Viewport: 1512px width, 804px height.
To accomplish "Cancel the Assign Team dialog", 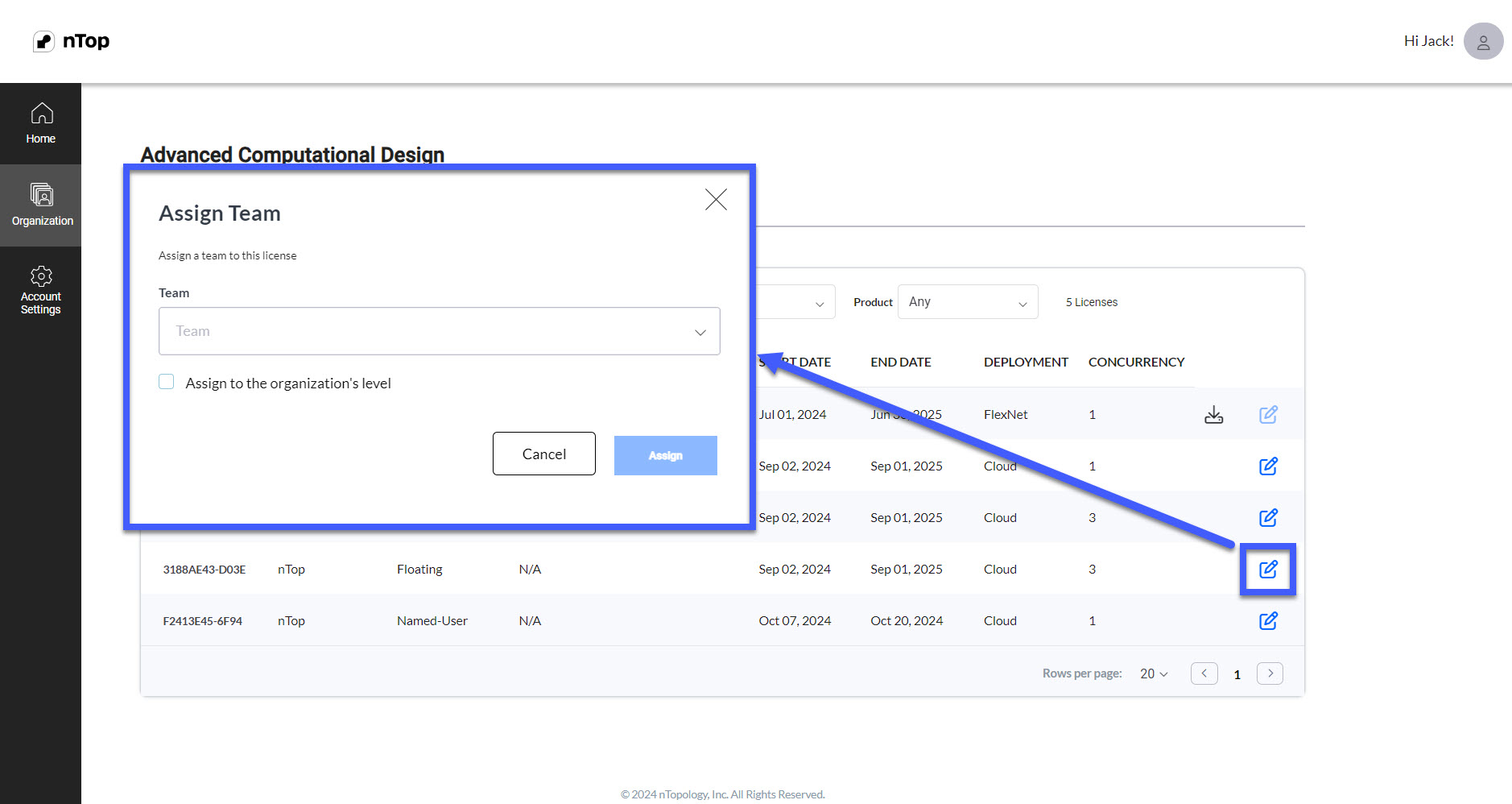I will click(x=544, y=454).
